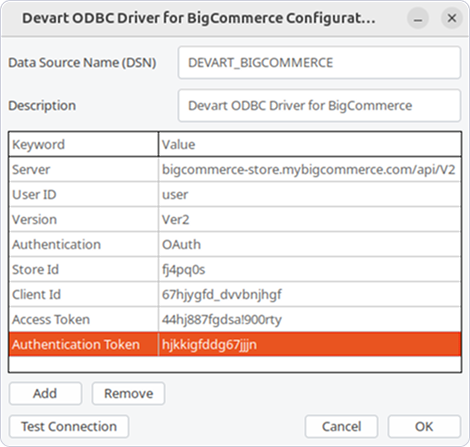The width and height of the screenshot is (470, 447).
Task: Minimize the configuration window
Action: (x=418, y=18)
